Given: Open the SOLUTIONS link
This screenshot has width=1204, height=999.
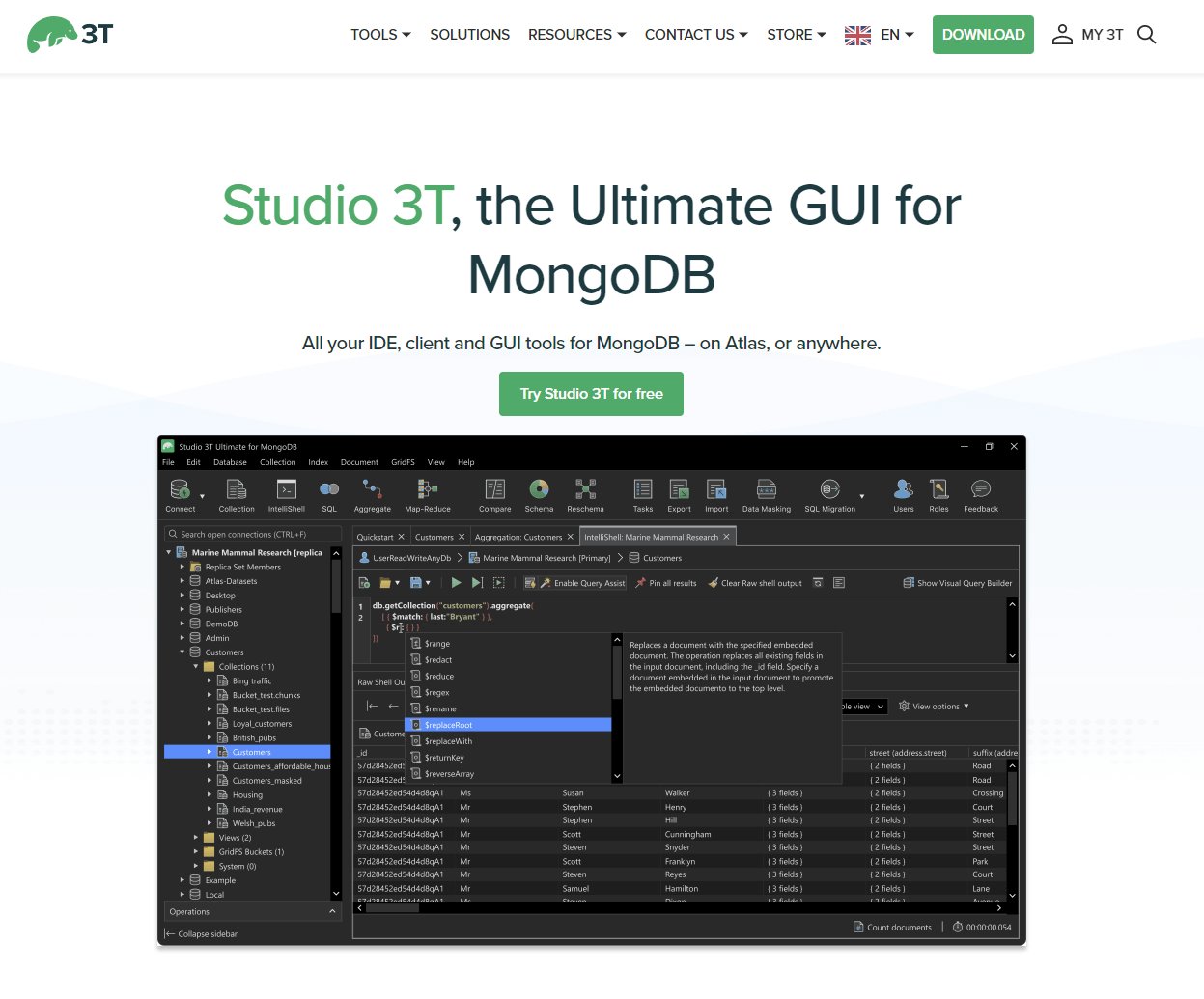Looking at the screenshot, I should 469,35.
